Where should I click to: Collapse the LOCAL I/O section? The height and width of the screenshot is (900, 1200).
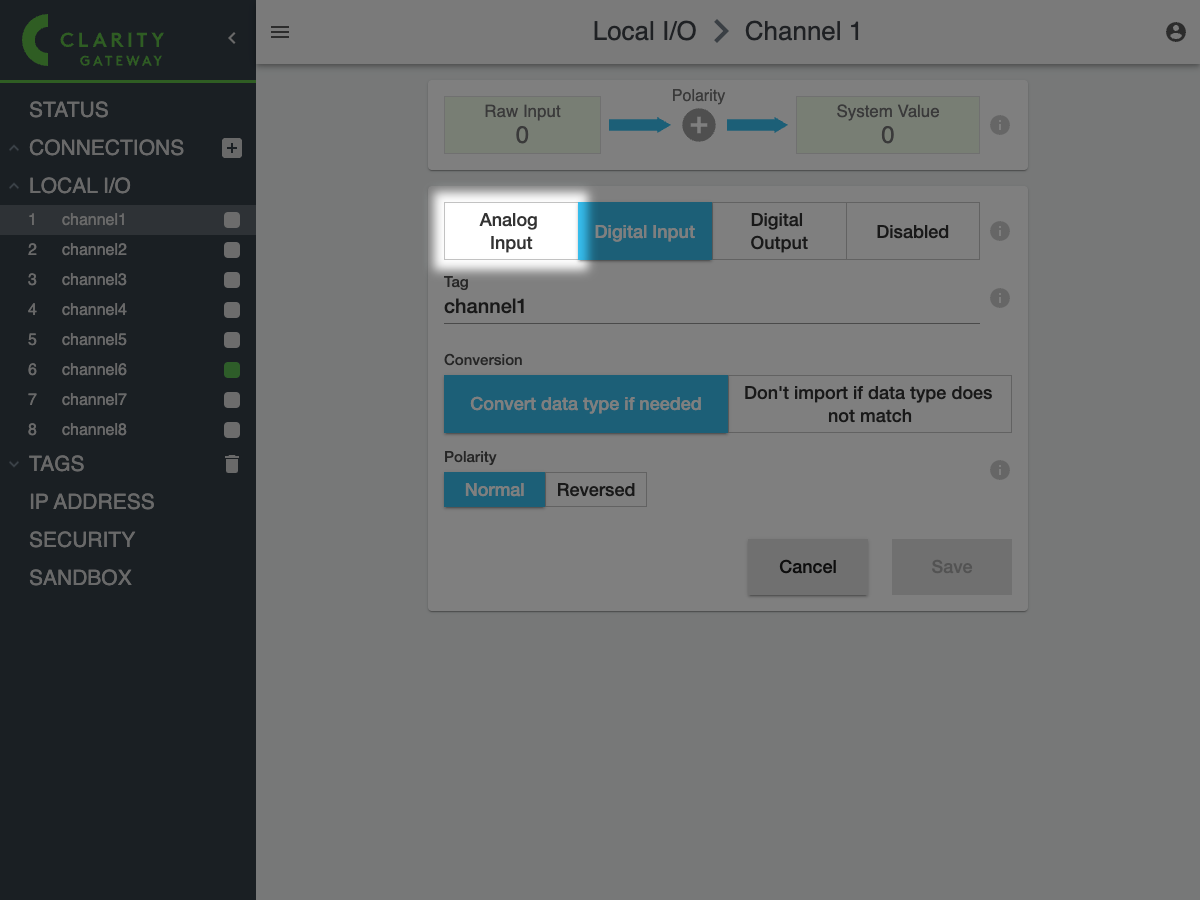click(14, 186)
